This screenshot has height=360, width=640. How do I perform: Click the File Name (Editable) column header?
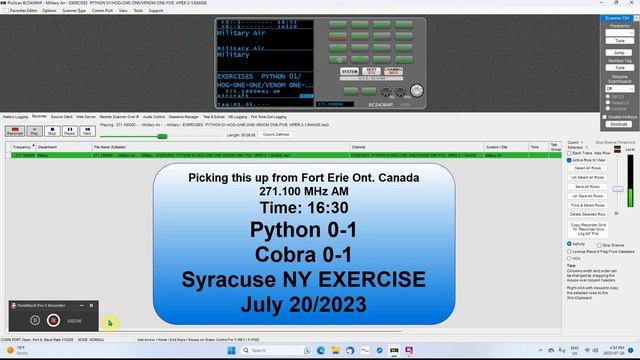221,147
